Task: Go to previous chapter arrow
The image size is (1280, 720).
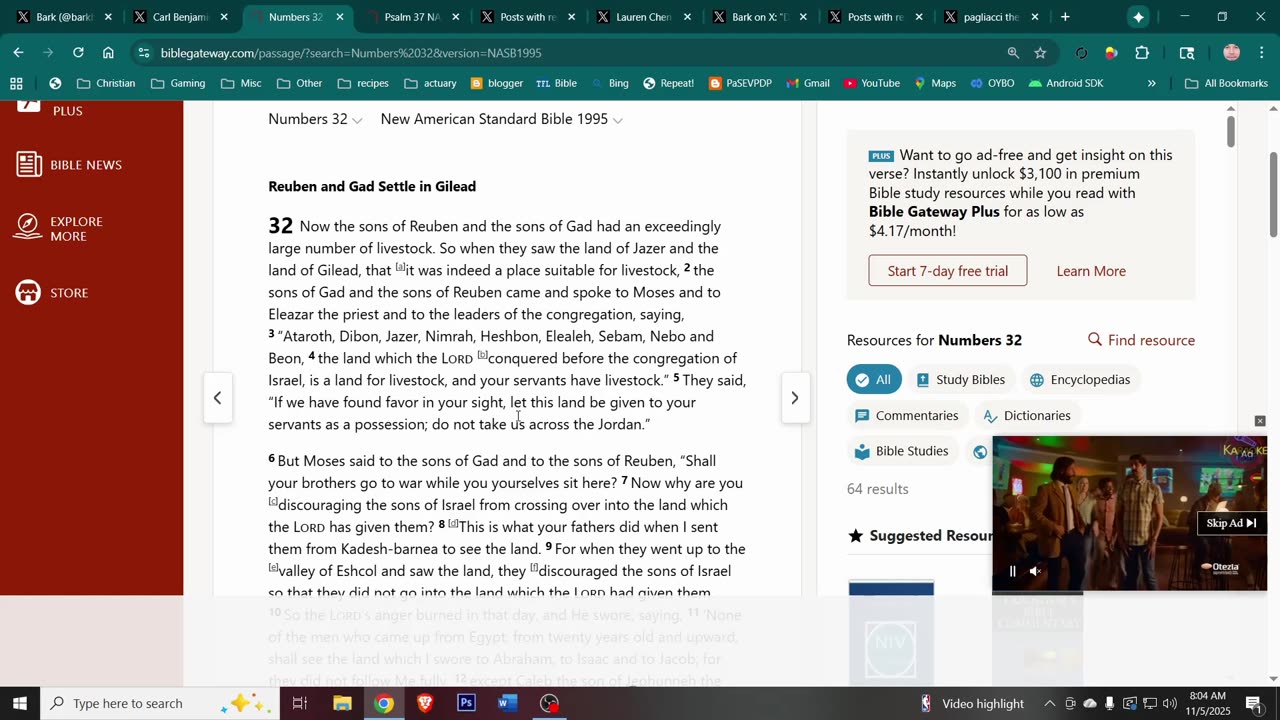Action: pos(217,398)
